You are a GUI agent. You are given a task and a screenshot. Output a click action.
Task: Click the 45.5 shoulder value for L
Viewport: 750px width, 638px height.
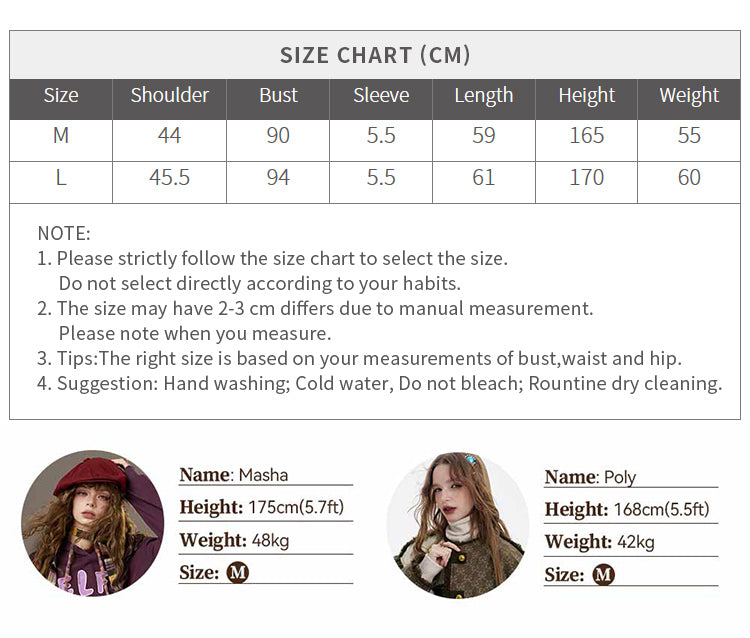[169, 177]
